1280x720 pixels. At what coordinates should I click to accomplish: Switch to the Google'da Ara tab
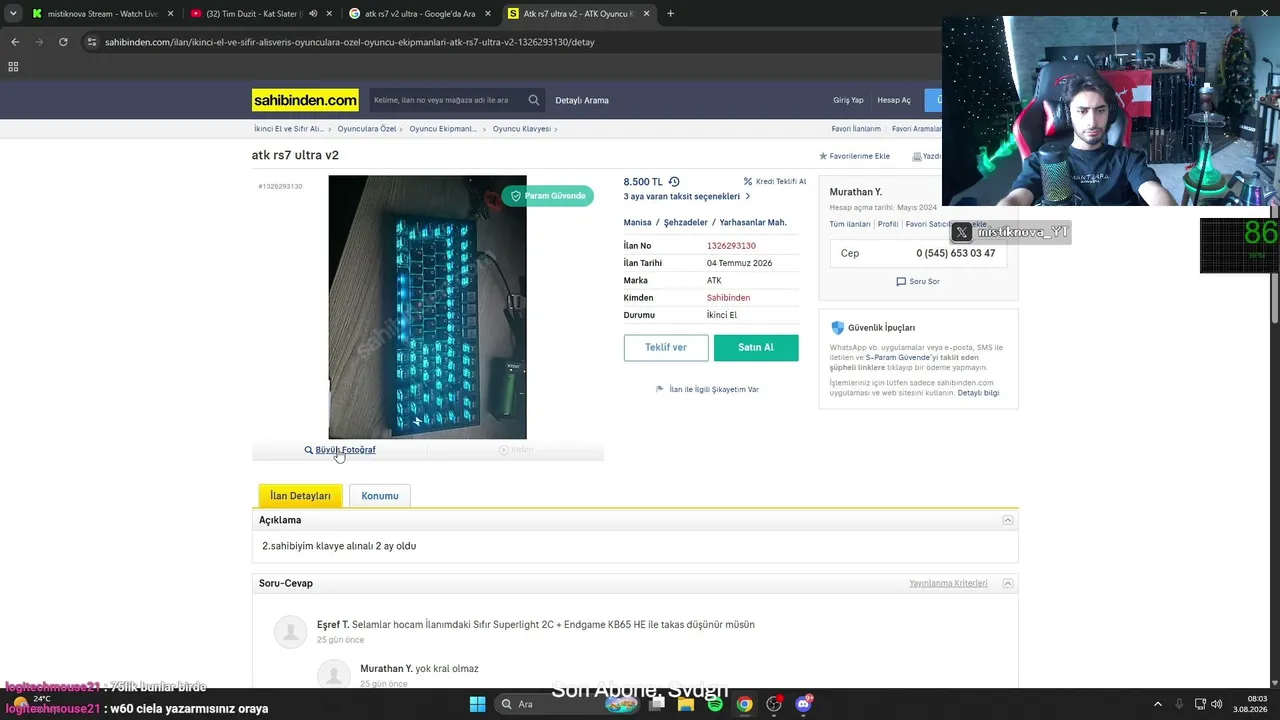420,14
